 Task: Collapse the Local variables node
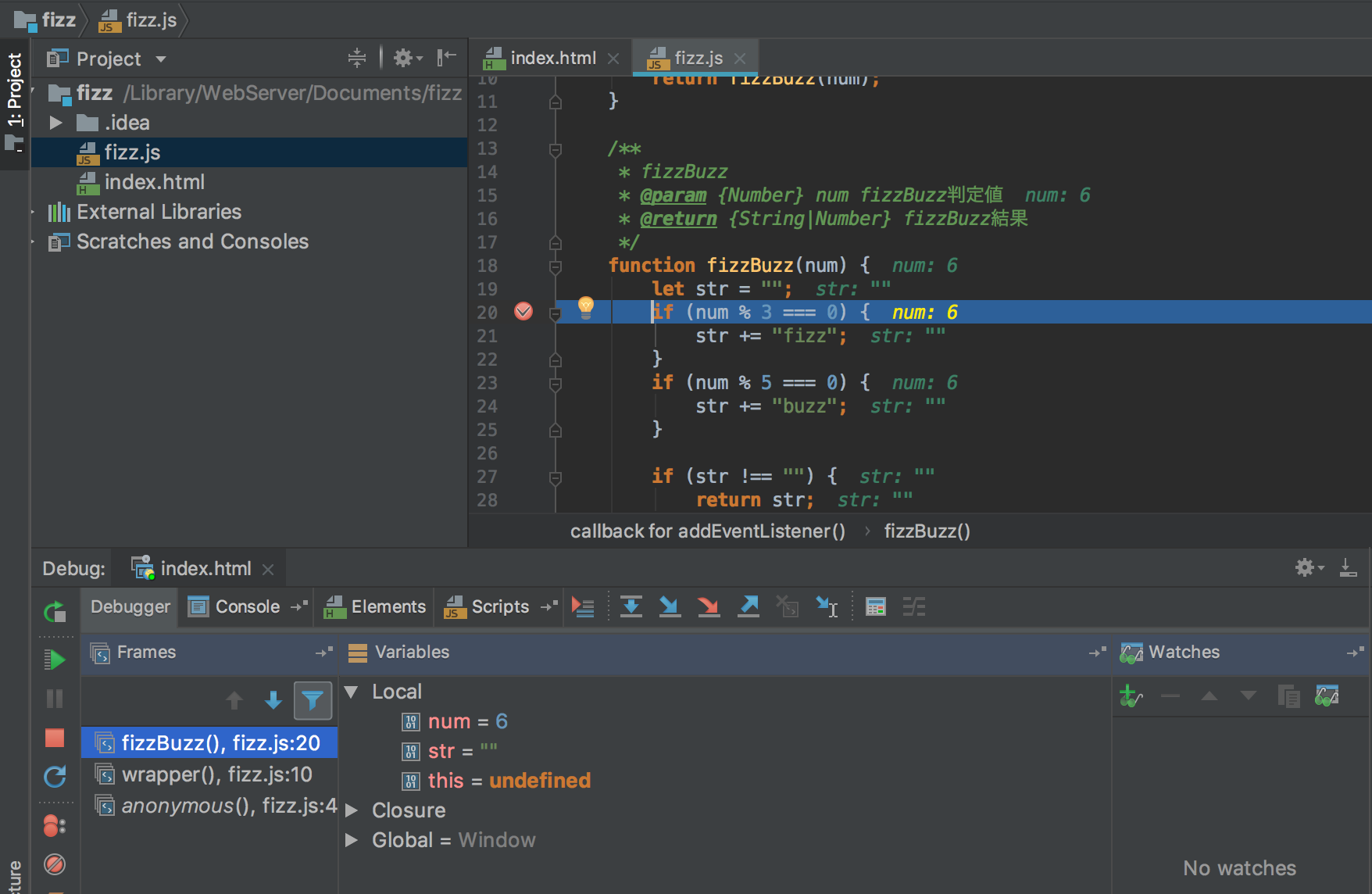click(x=352, y=691)
